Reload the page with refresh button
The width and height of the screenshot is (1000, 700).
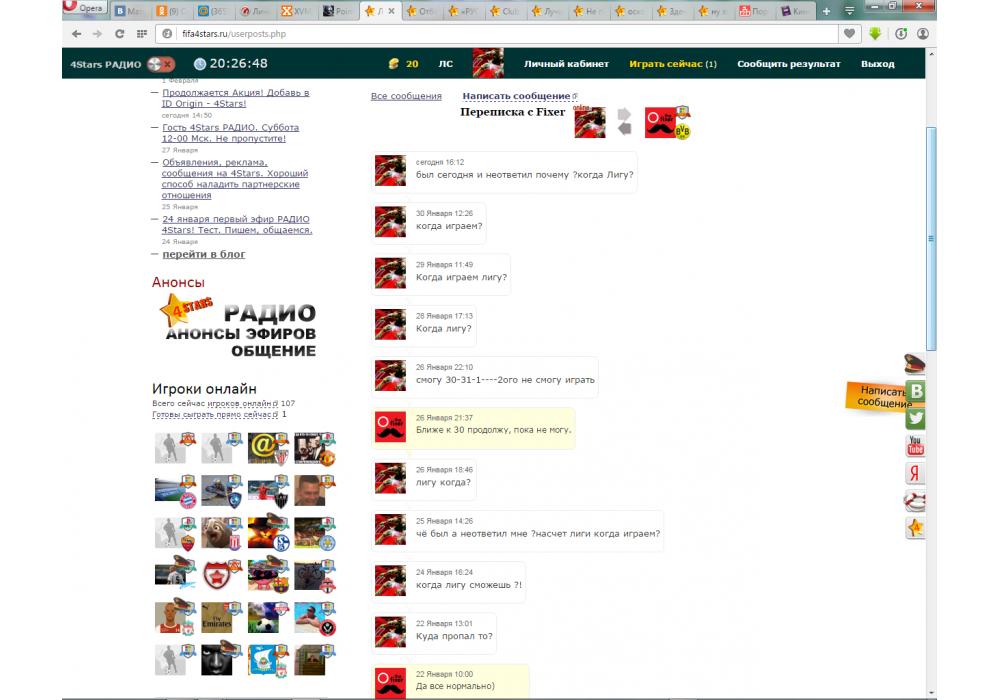[119, 34]
